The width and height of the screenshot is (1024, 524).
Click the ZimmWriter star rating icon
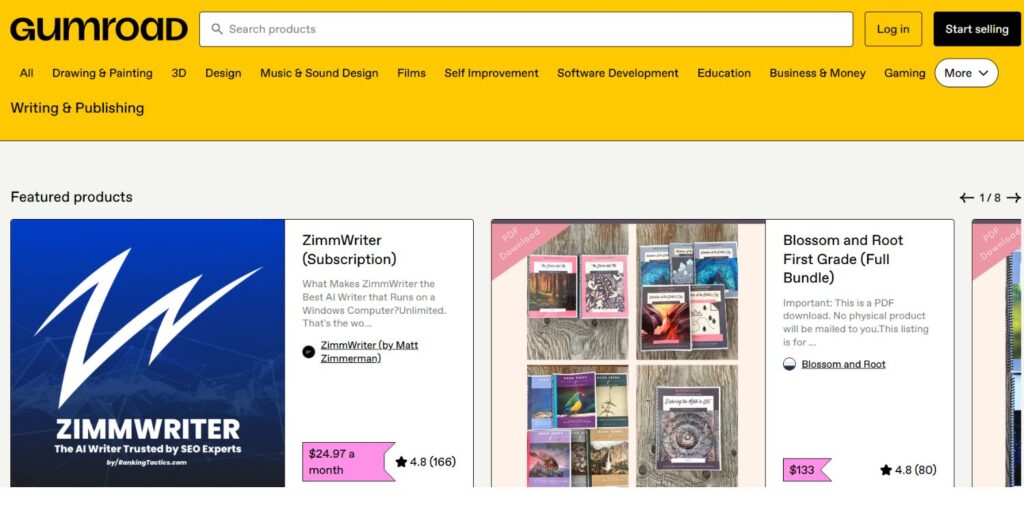click(x=401, y=462)
